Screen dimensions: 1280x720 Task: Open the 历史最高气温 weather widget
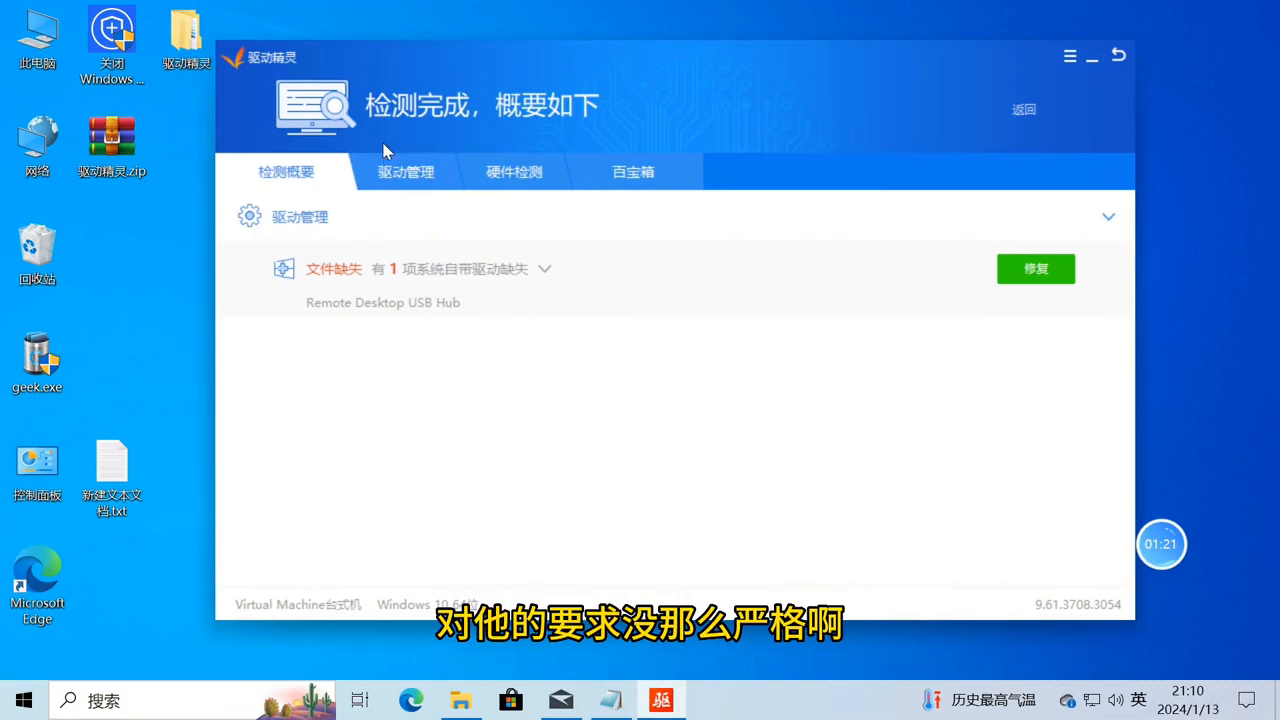pyautogui.click(x=979, y=701)
